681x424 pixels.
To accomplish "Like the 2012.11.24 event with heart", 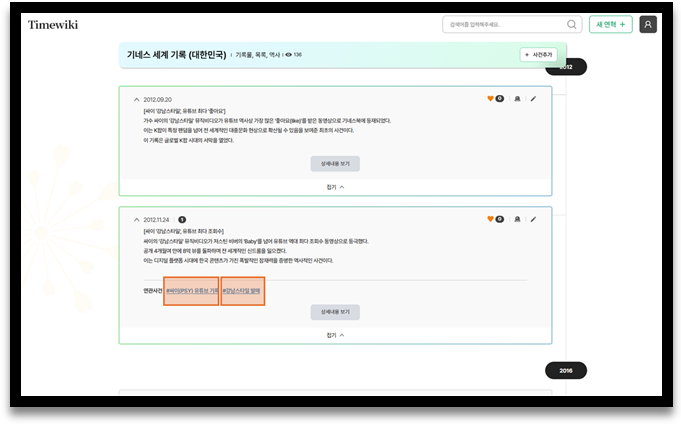I will [491, 219].
